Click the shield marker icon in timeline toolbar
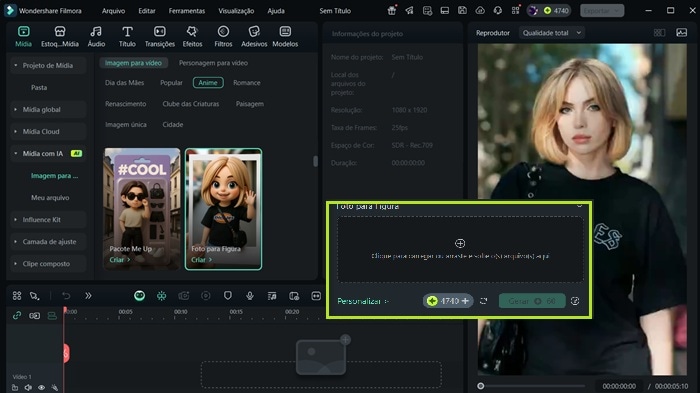 click(x=228, y=296)
